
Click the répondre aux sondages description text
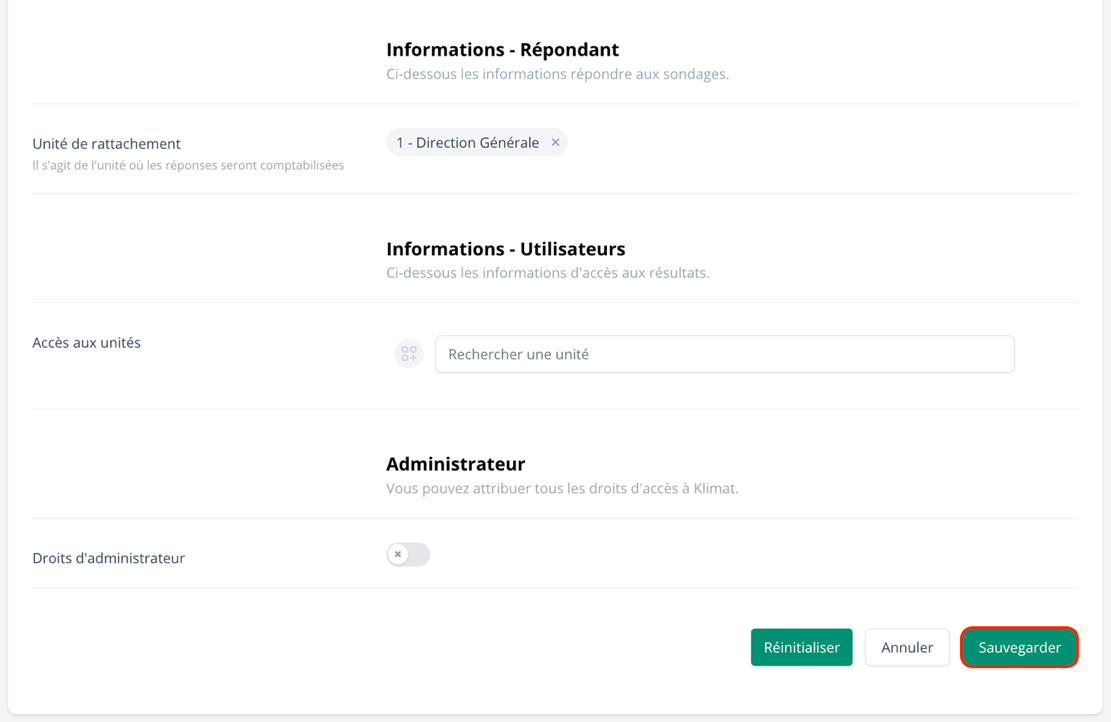point(557,74)
